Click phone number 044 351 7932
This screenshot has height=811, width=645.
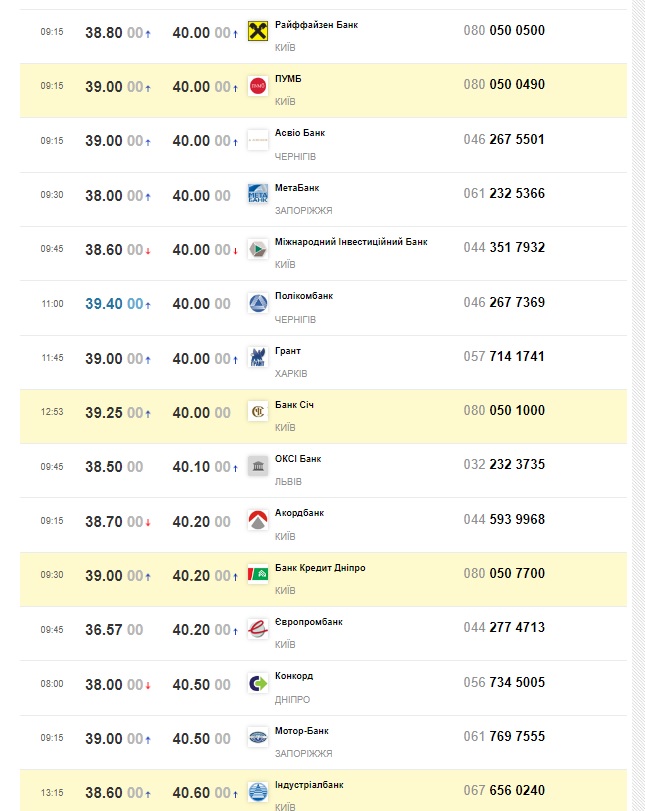[504, 248]
